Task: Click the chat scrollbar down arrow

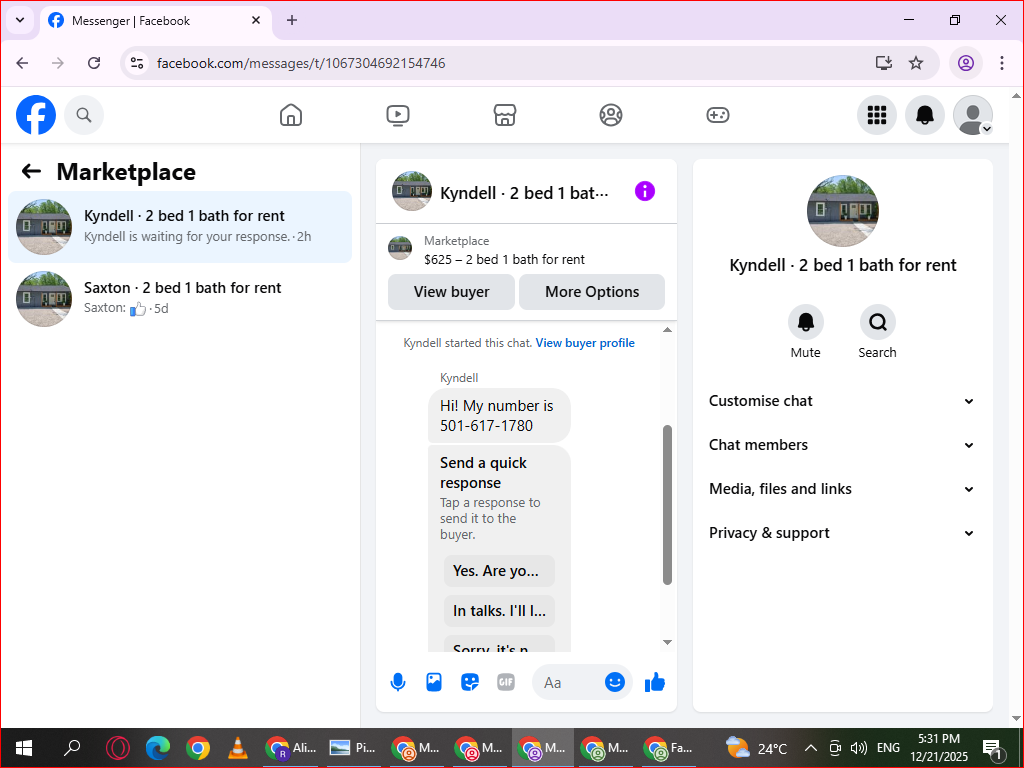Action: 667,643
